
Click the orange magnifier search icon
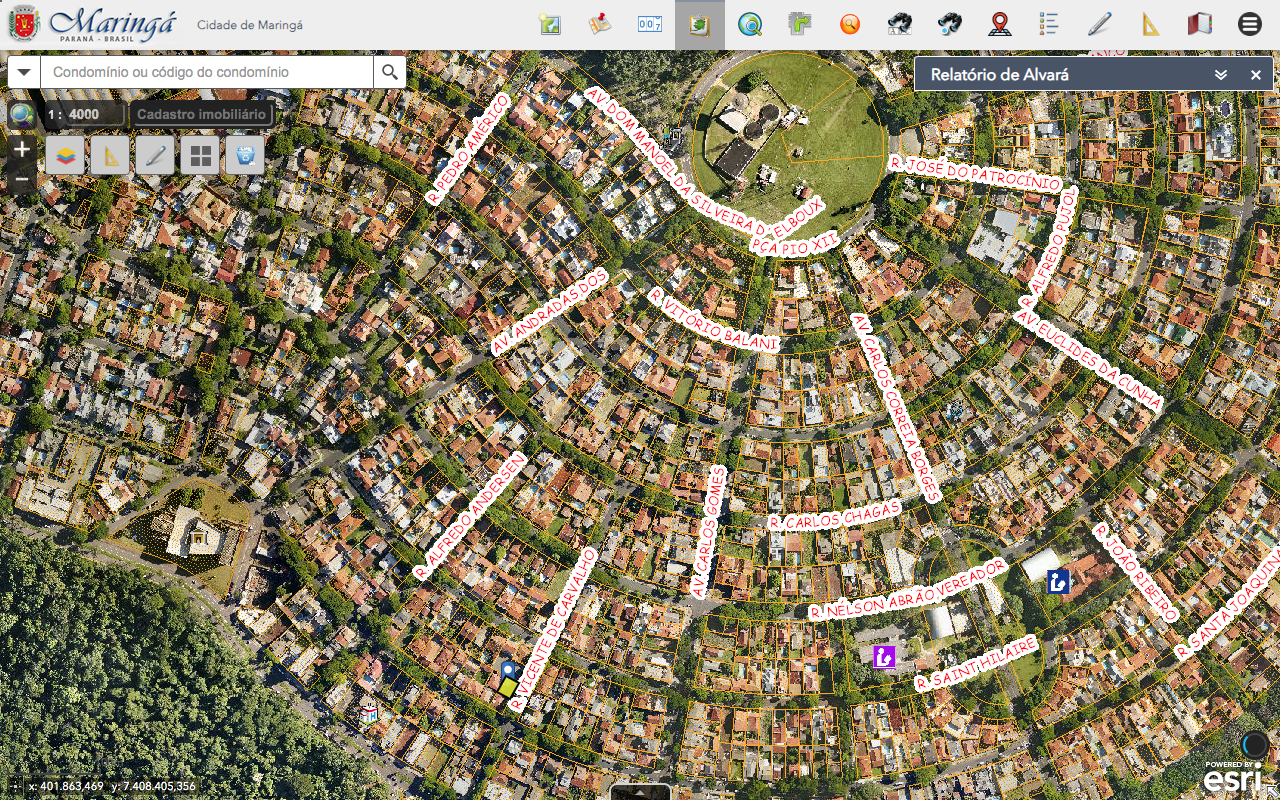tap(850, 24)
